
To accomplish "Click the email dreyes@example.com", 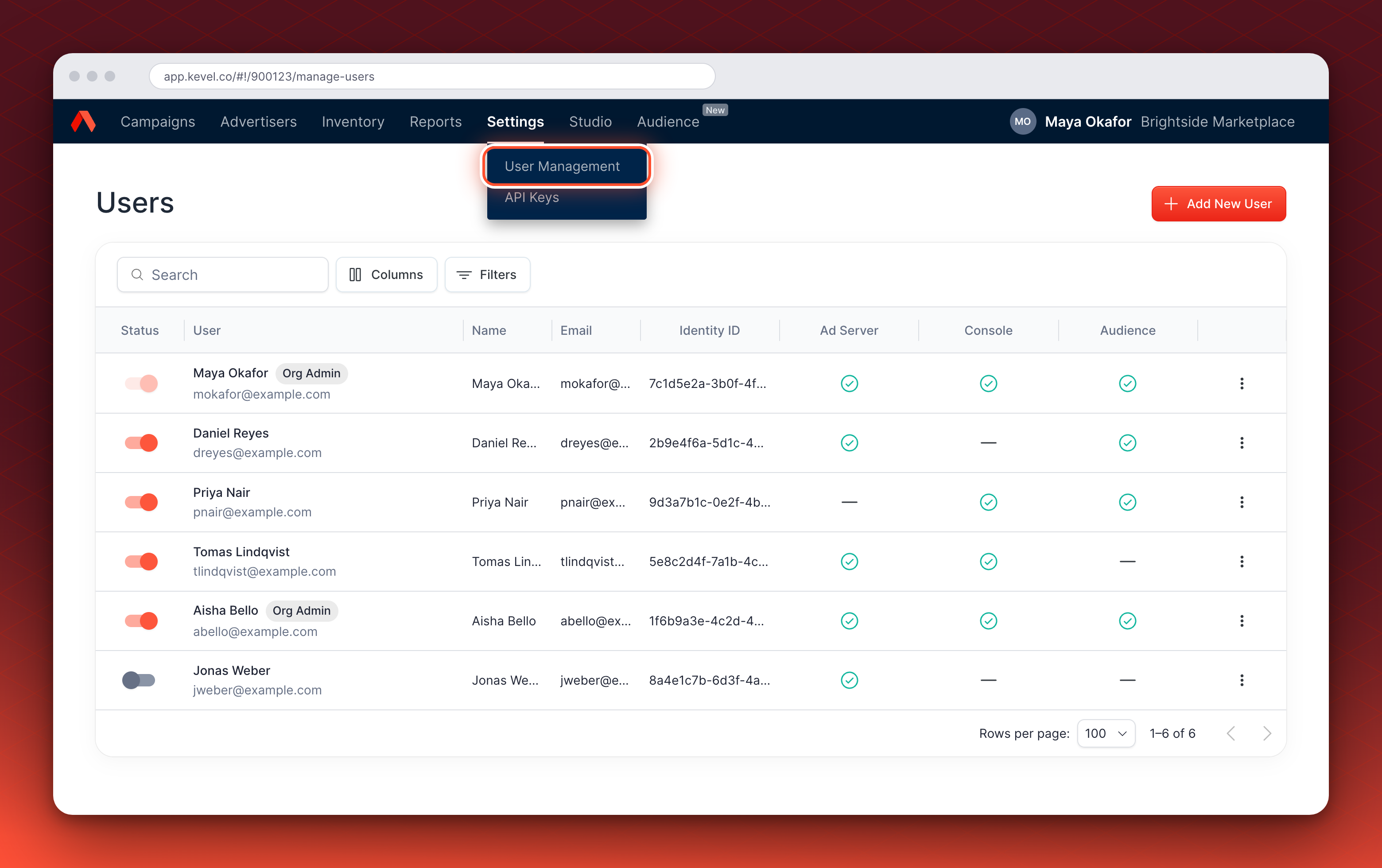I will [257, 453].
